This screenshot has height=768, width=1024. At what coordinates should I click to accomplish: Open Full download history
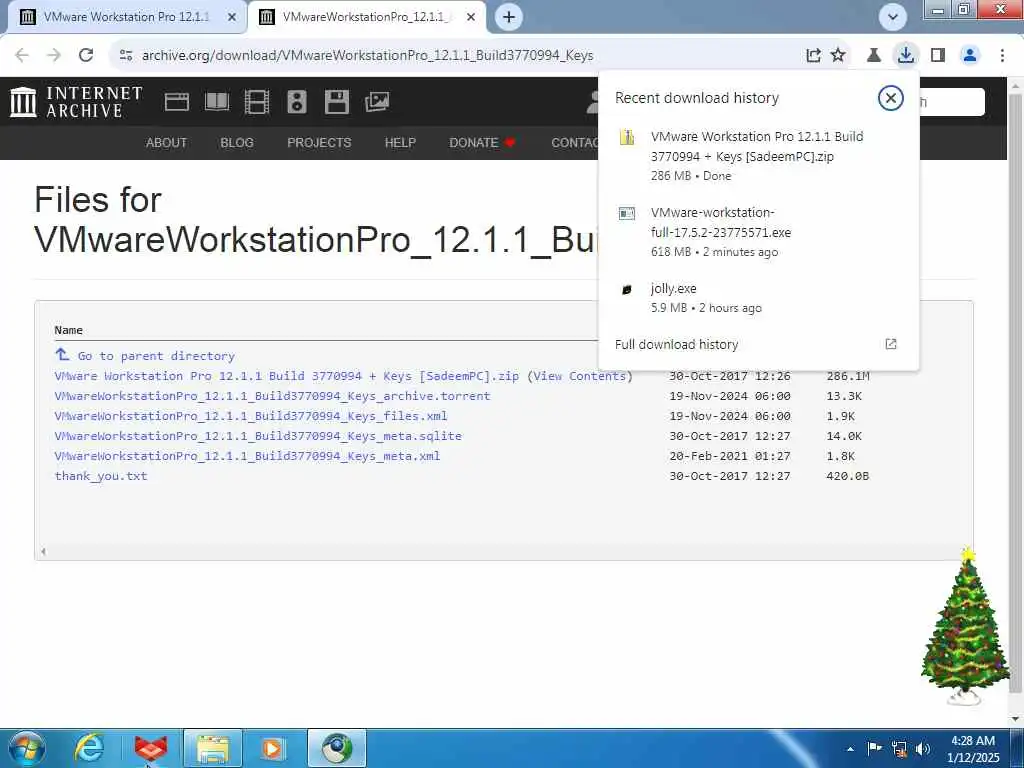click(x=758, y=344)
